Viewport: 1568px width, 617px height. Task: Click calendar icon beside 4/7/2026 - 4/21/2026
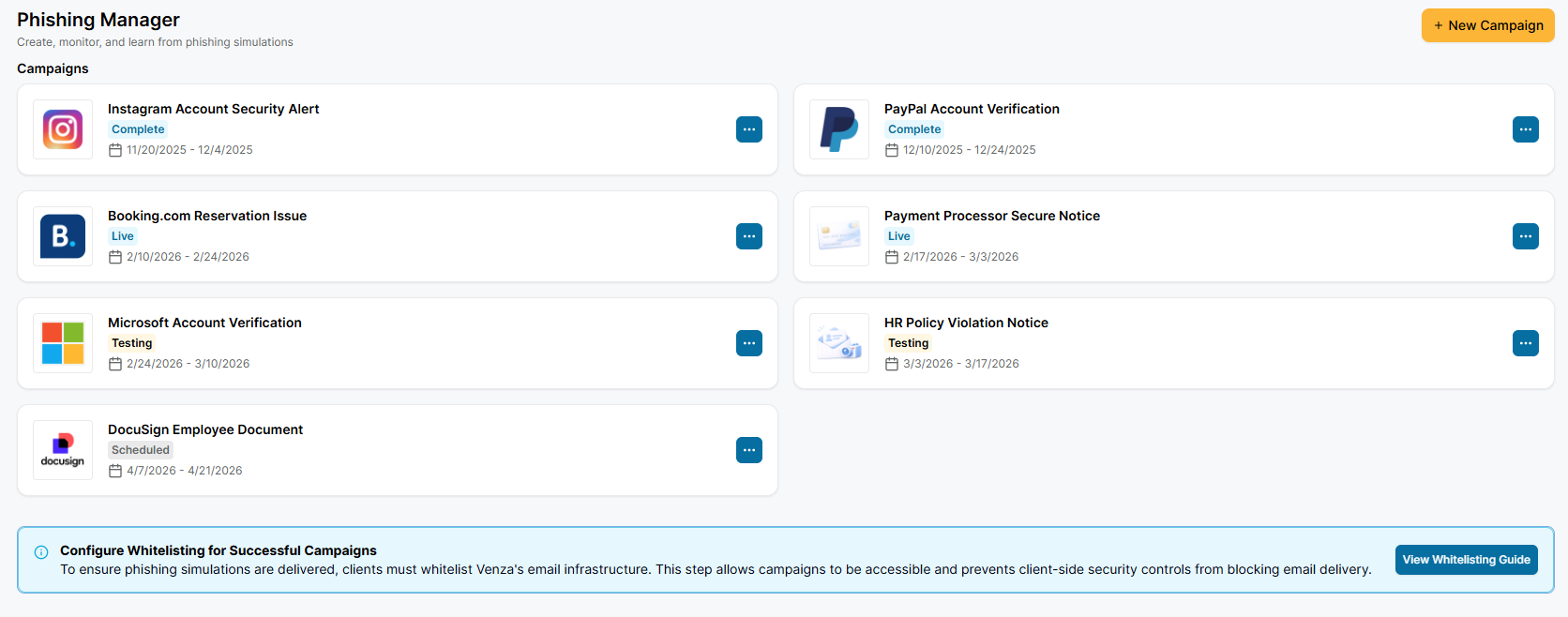(x=115, y=471)
